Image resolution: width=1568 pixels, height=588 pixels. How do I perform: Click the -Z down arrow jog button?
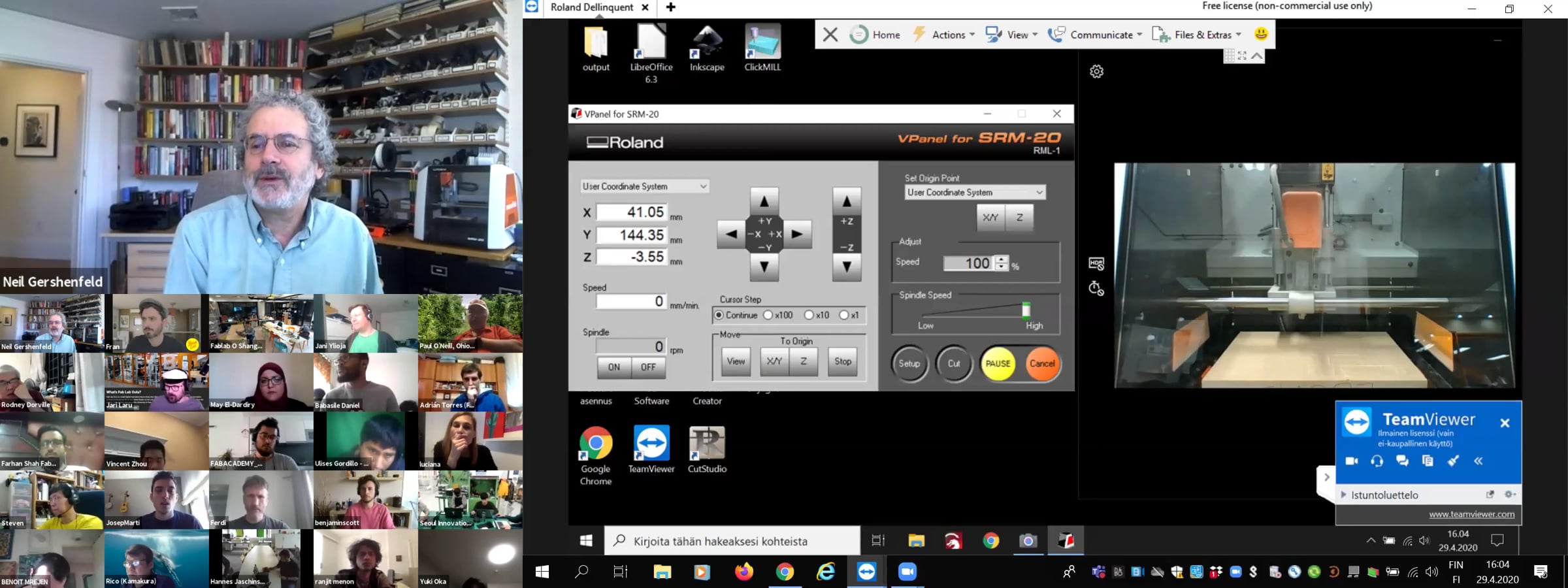847,267
